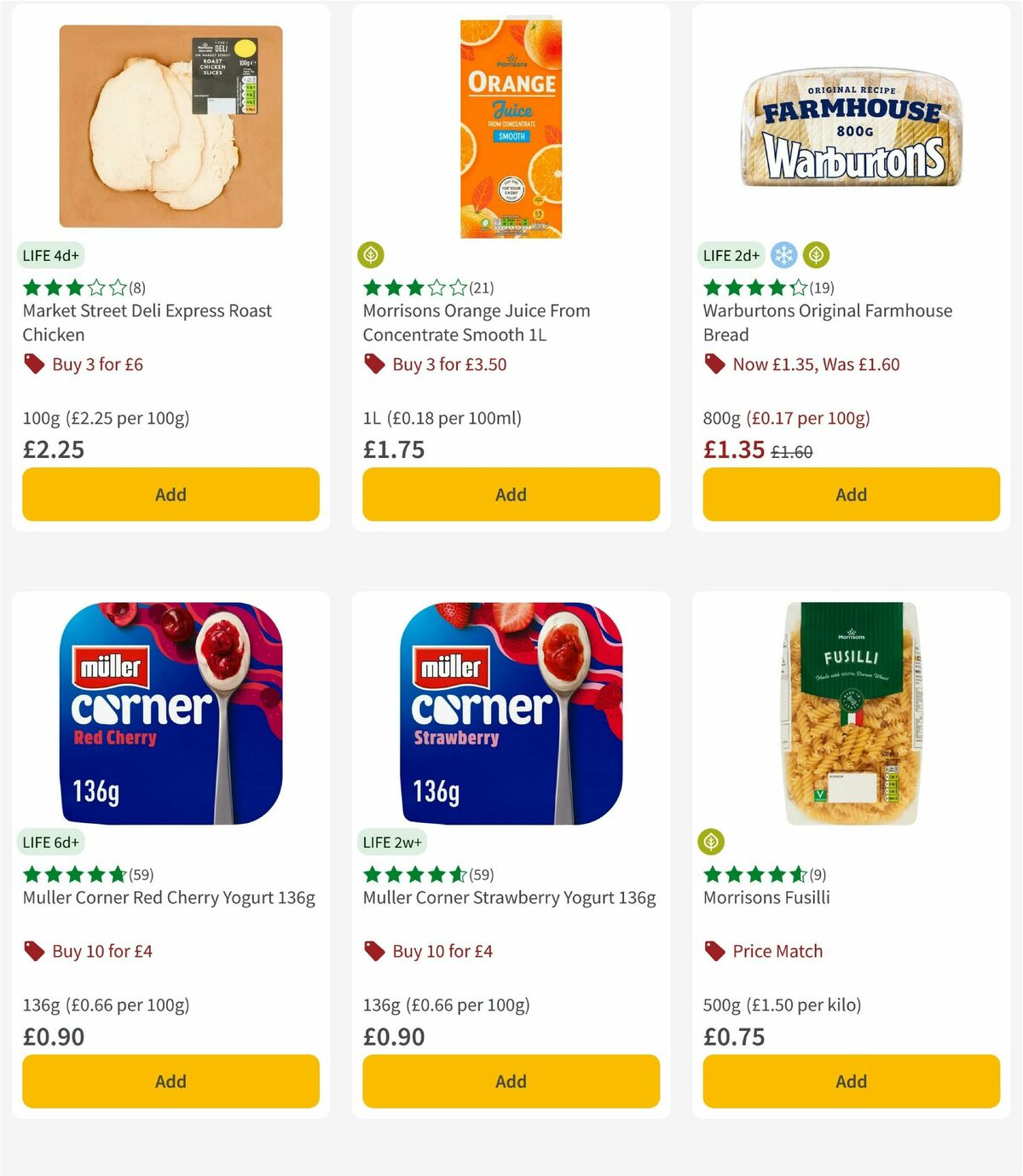Click the price tag icon beside 'Price Match' on Fusilli
1023x1176 pixels.
tap(714, 951)
